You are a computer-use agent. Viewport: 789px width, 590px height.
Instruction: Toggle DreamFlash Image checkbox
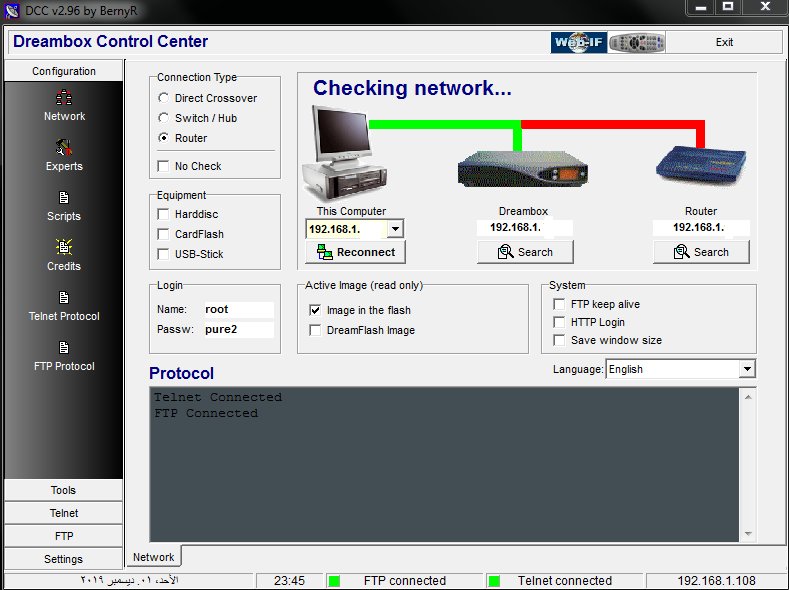click(315, 330)
